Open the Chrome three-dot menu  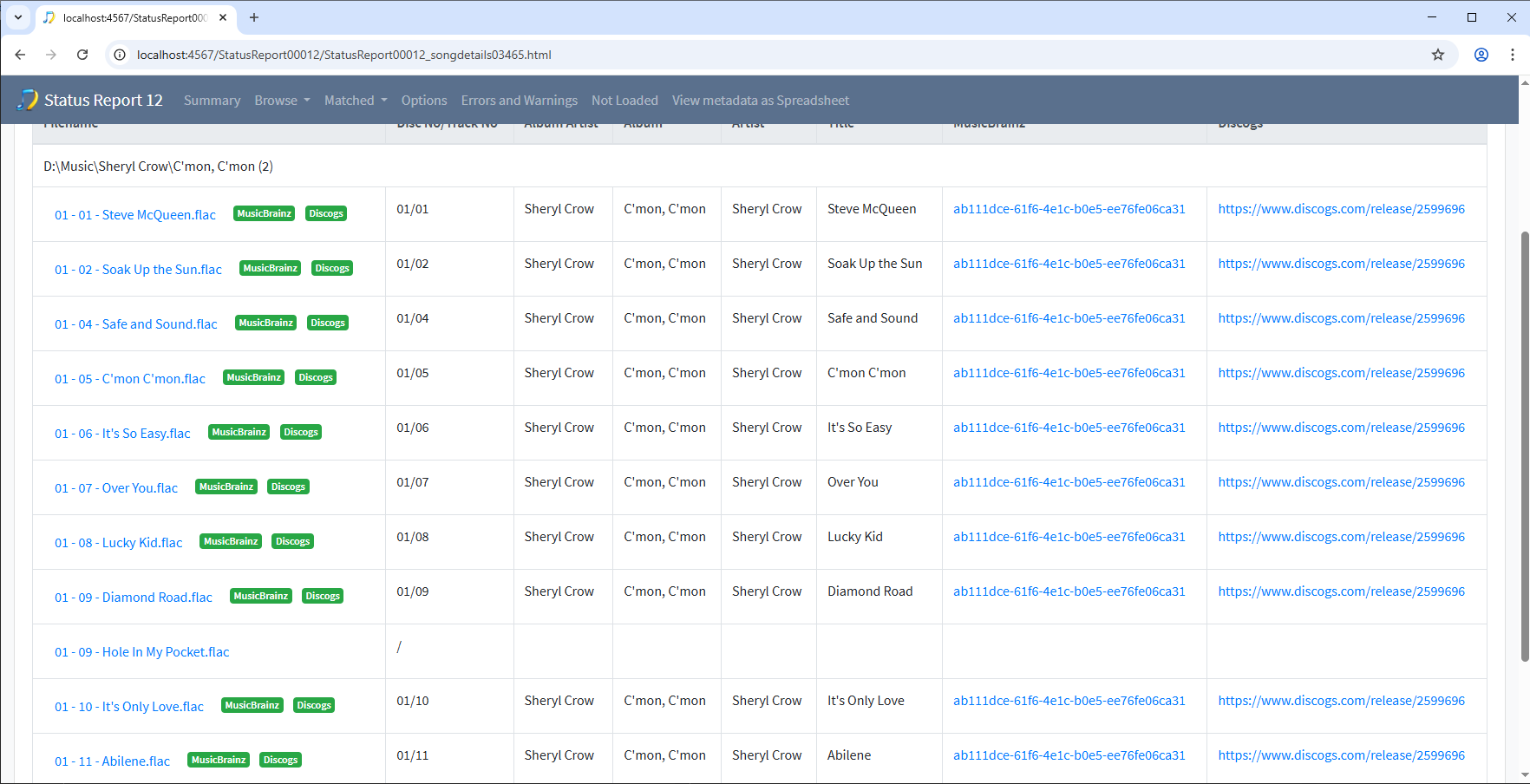tap(1513, 55)
